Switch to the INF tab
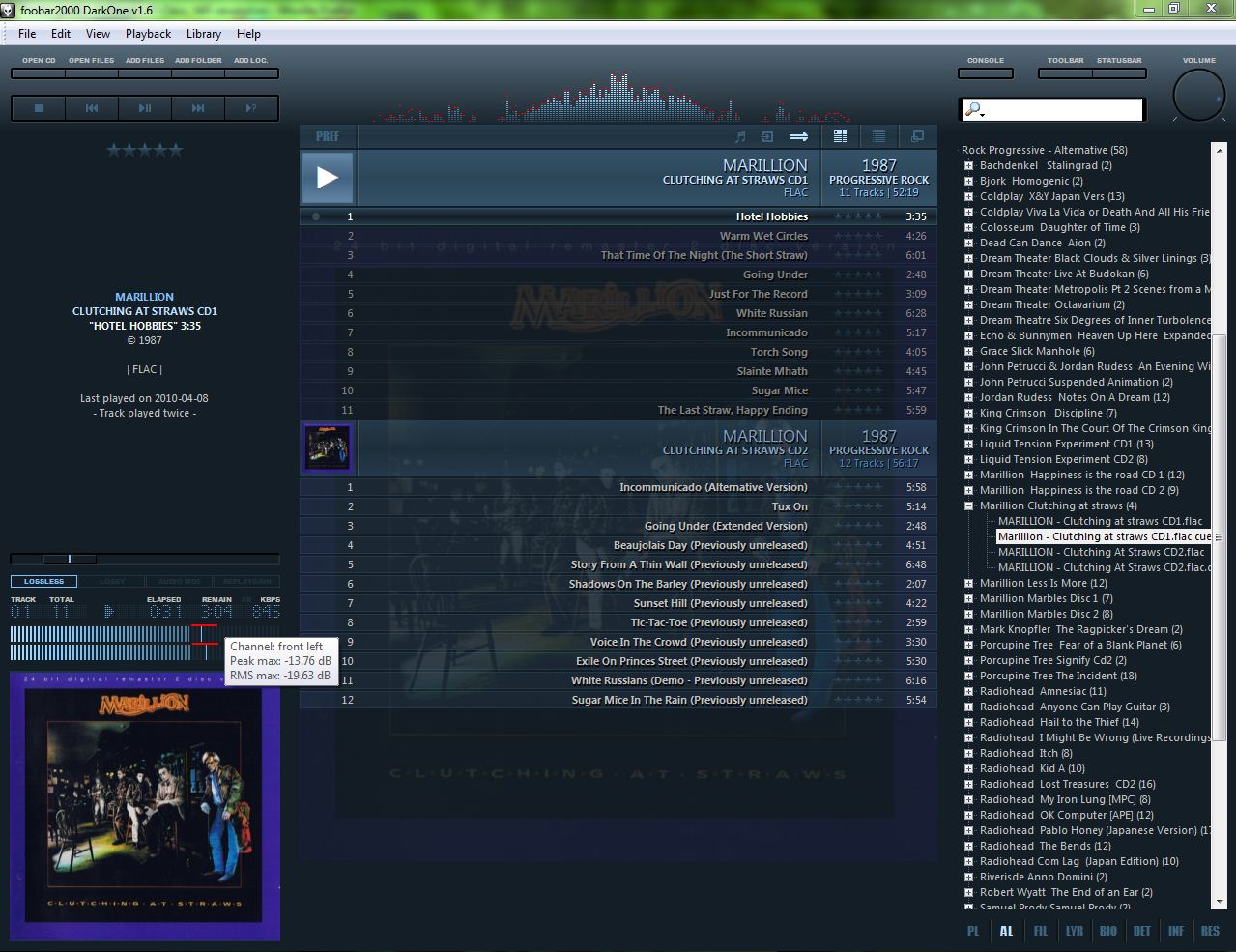Image resolution: width=1236 pixels, height=952 pixels. coord(1176,931)
